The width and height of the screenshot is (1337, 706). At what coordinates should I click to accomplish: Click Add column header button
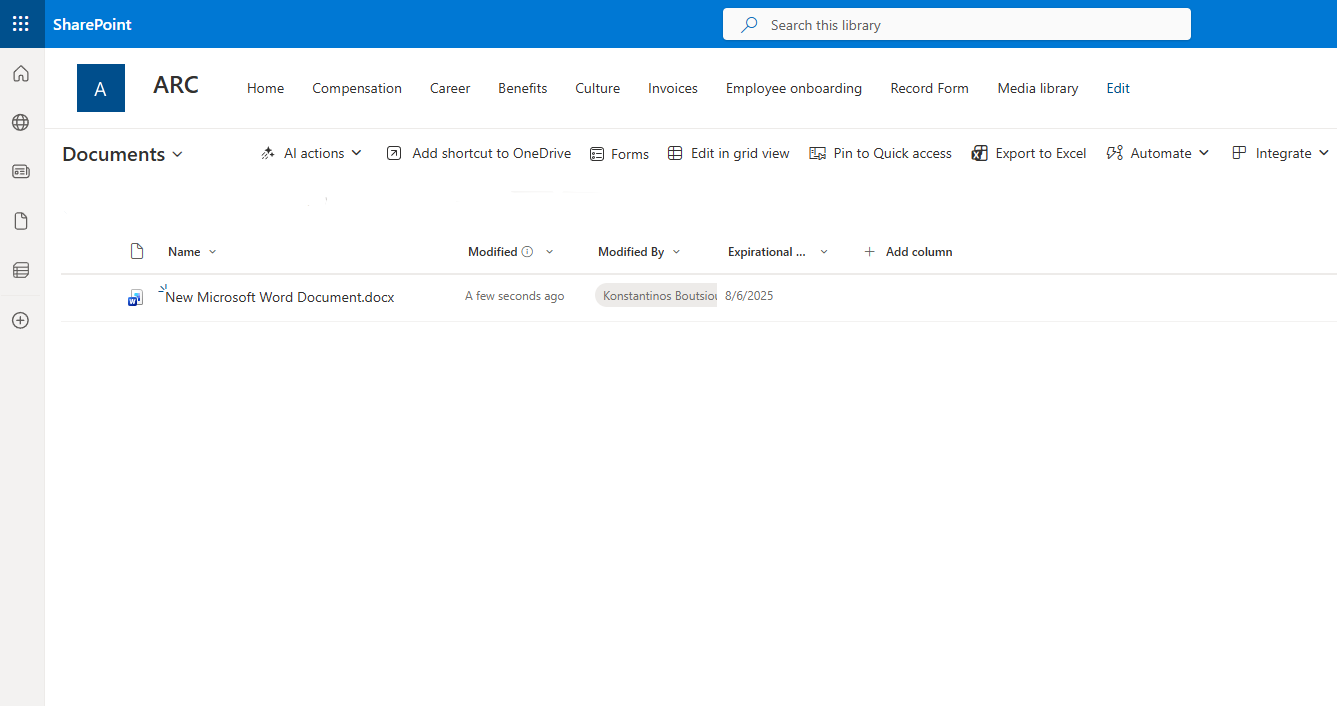click(x=908, y=252)
